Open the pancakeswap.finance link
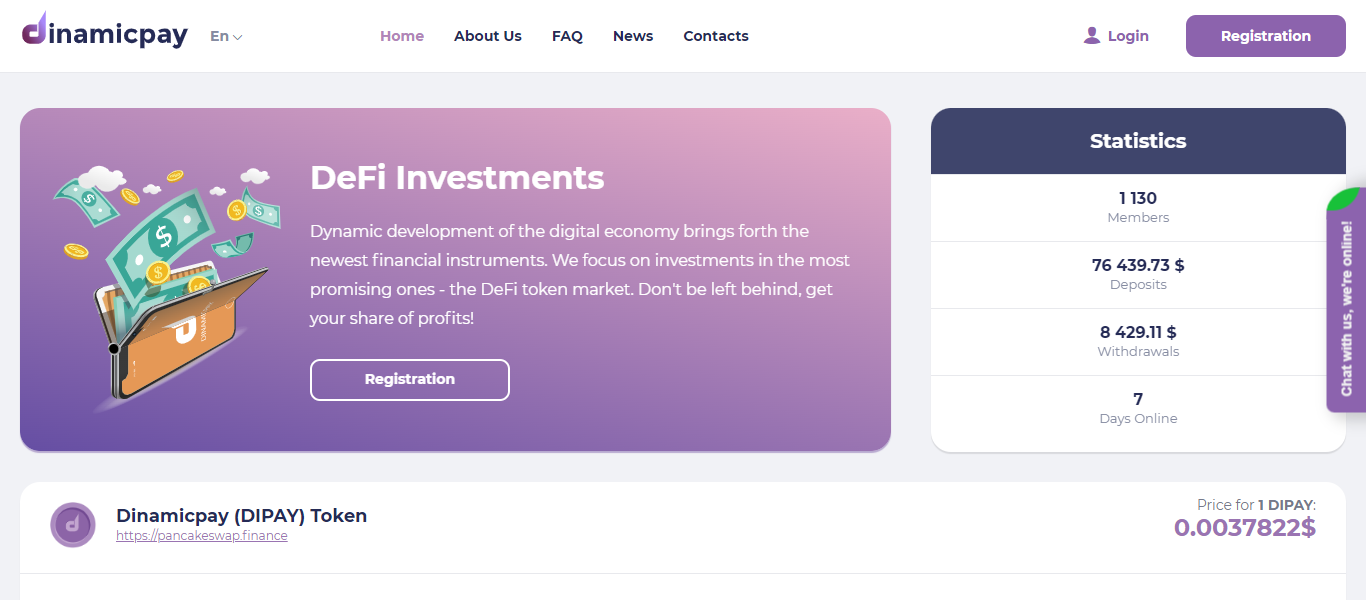Viewport: 1366px width, 600px height. tap(202, 536)
